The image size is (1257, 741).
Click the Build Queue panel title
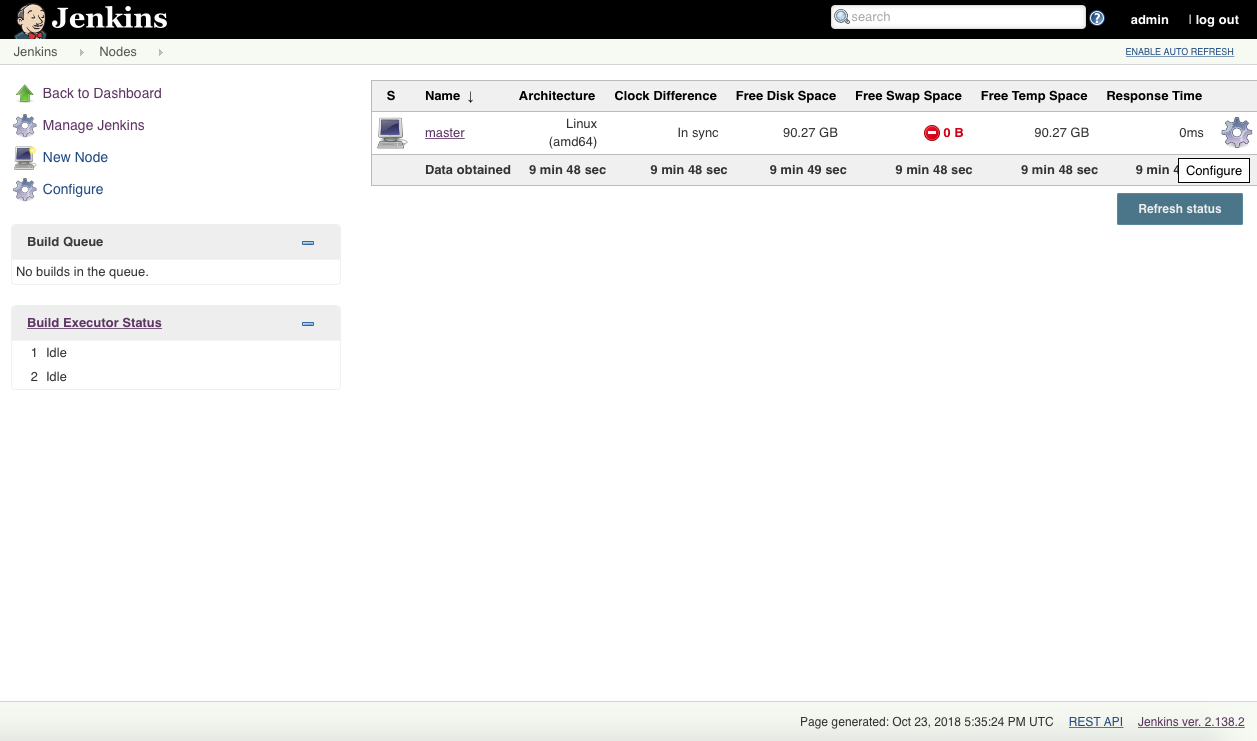(x=65, y=242)
